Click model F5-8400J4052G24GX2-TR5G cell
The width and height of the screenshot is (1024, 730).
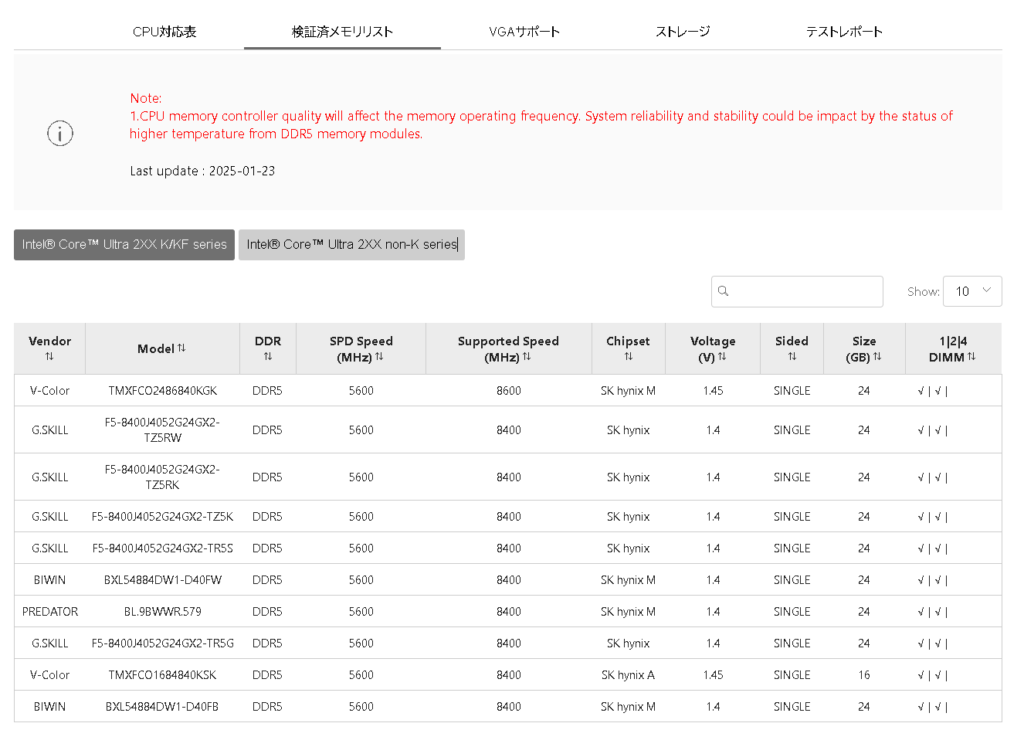(163, 644)
